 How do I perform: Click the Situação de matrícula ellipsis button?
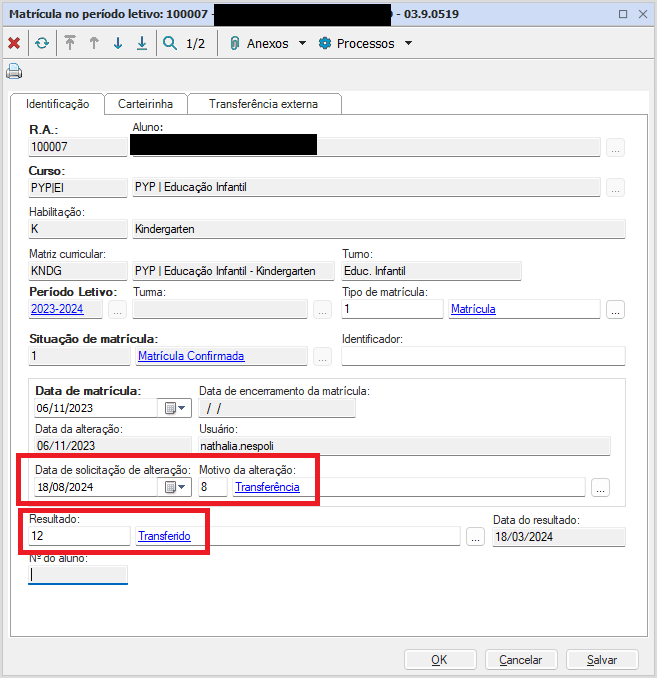tap(322, 356)
